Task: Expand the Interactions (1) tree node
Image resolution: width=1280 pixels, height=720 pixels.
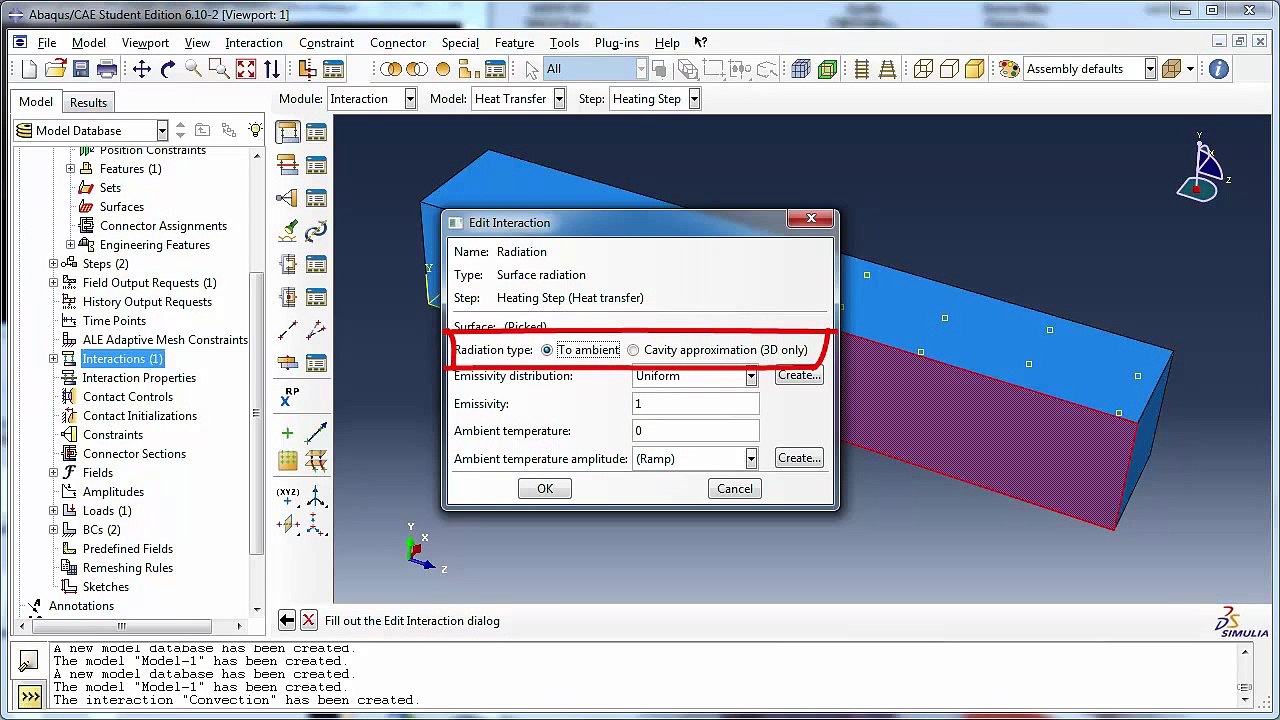Action: tap(54, 359)
